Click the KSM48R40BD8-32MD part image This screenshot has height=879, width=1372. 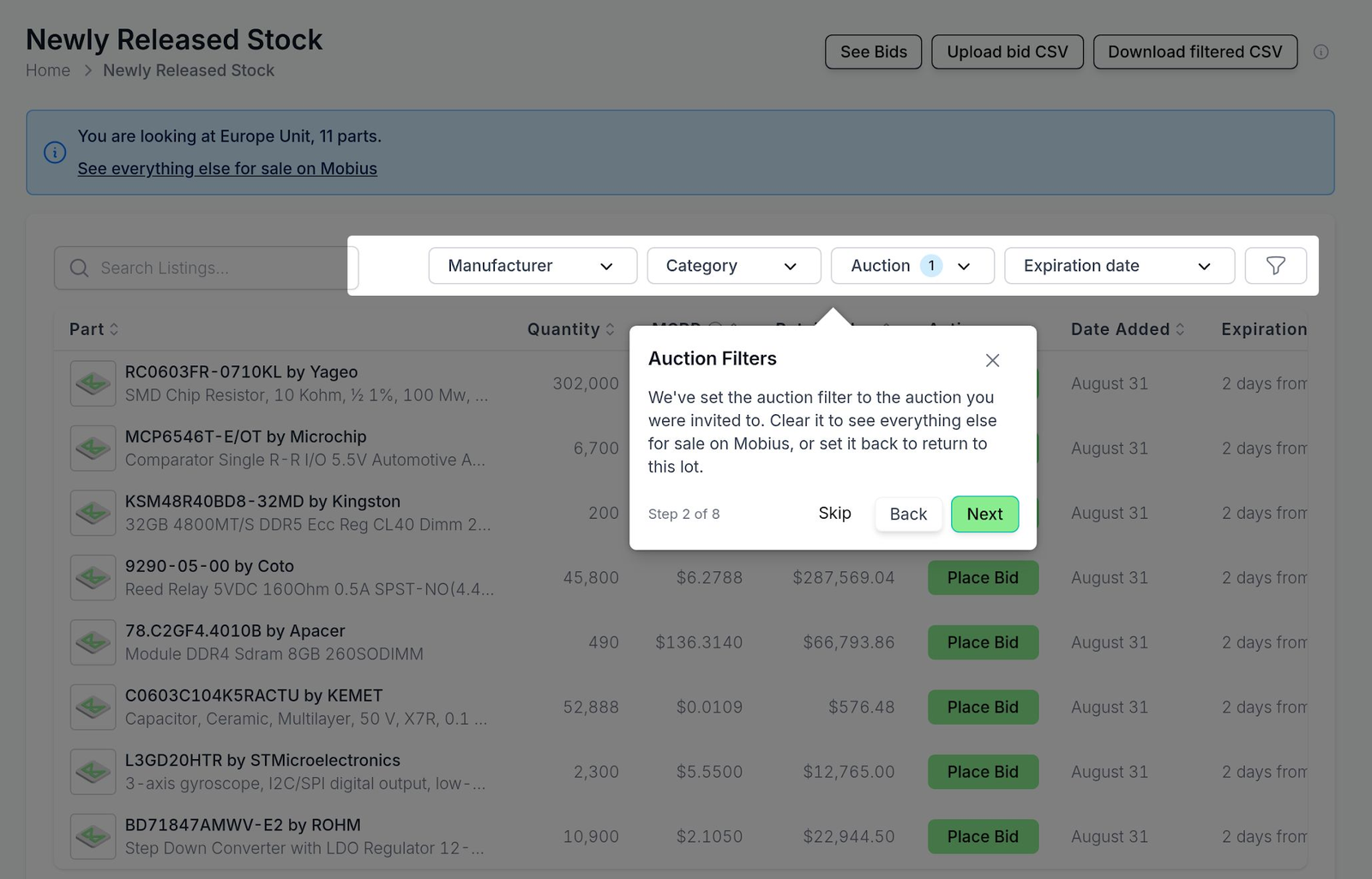93,513
